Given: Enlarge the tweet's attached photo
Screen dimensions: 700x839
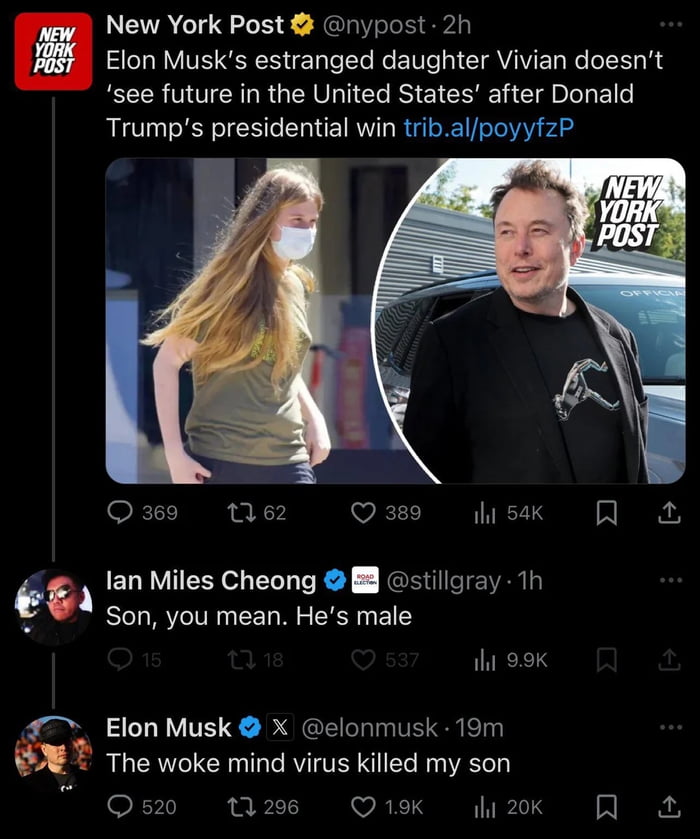Looking at the screenshot, I should 395,320.
